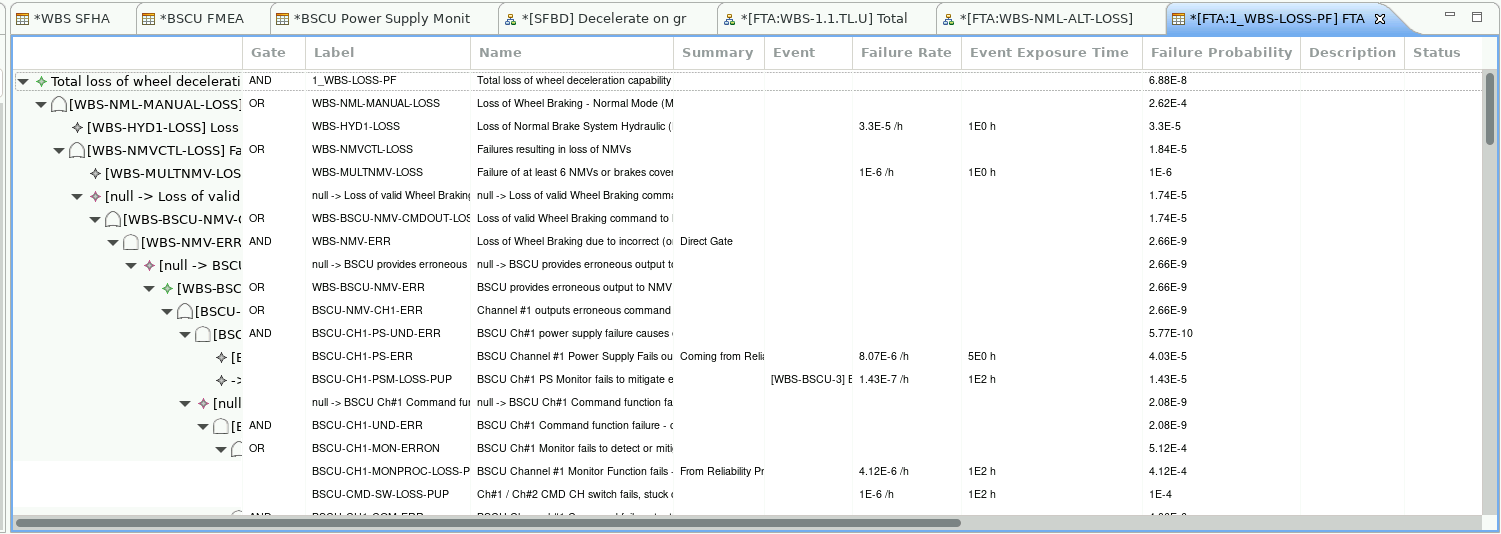Click the [WBS-BSCU-3] event cell

point(808,379)
